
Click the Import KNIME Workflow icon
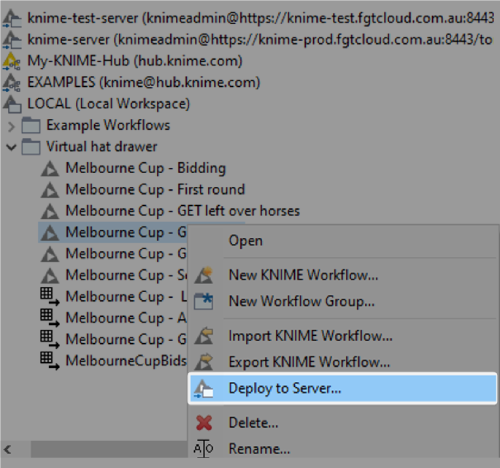coord(204,336)
